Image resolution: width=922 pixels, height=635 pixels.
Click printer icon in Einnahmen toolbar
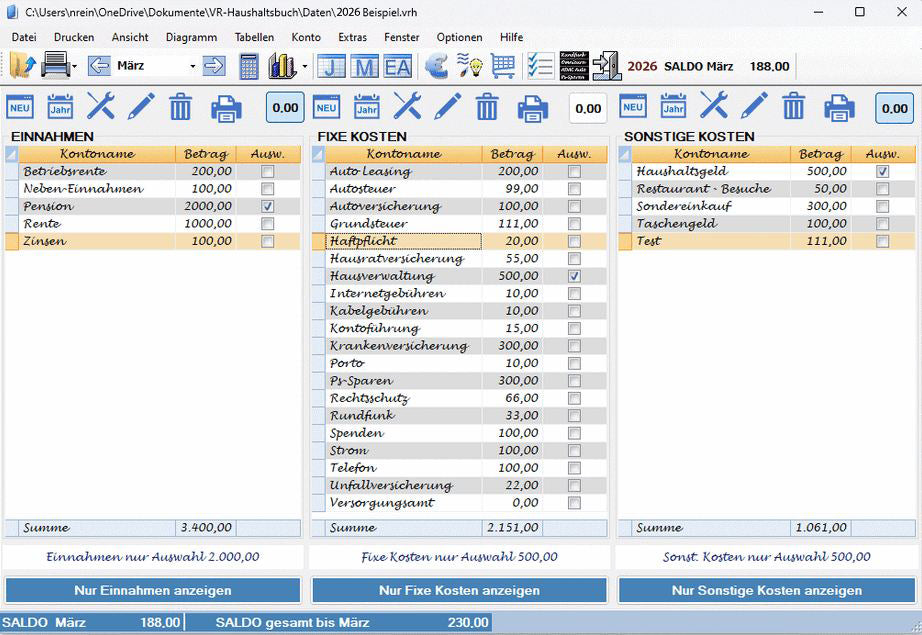tap(226, 107)
